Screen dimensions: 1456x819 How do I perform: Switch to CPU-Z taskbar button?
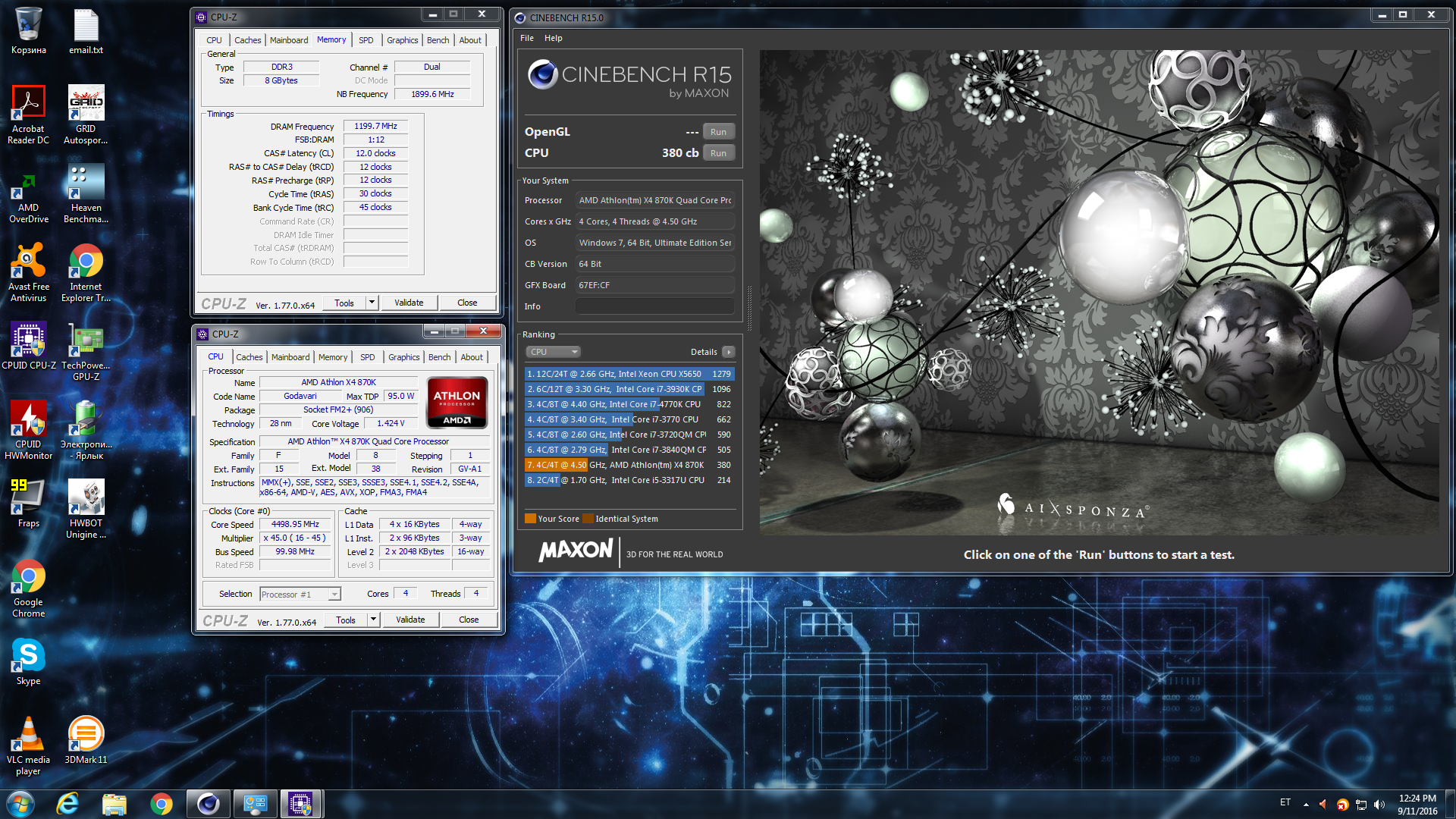(x=301, y=804)
